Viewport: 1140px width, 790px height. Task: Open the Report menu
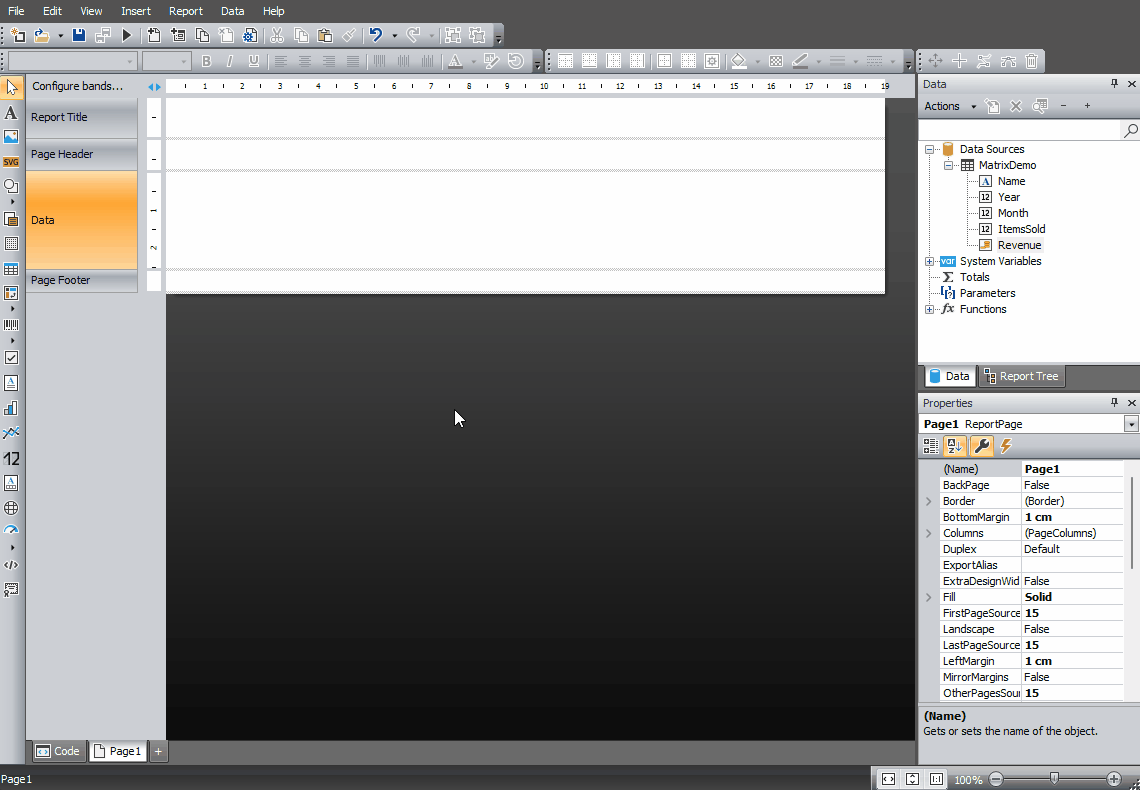click(185, 11)
